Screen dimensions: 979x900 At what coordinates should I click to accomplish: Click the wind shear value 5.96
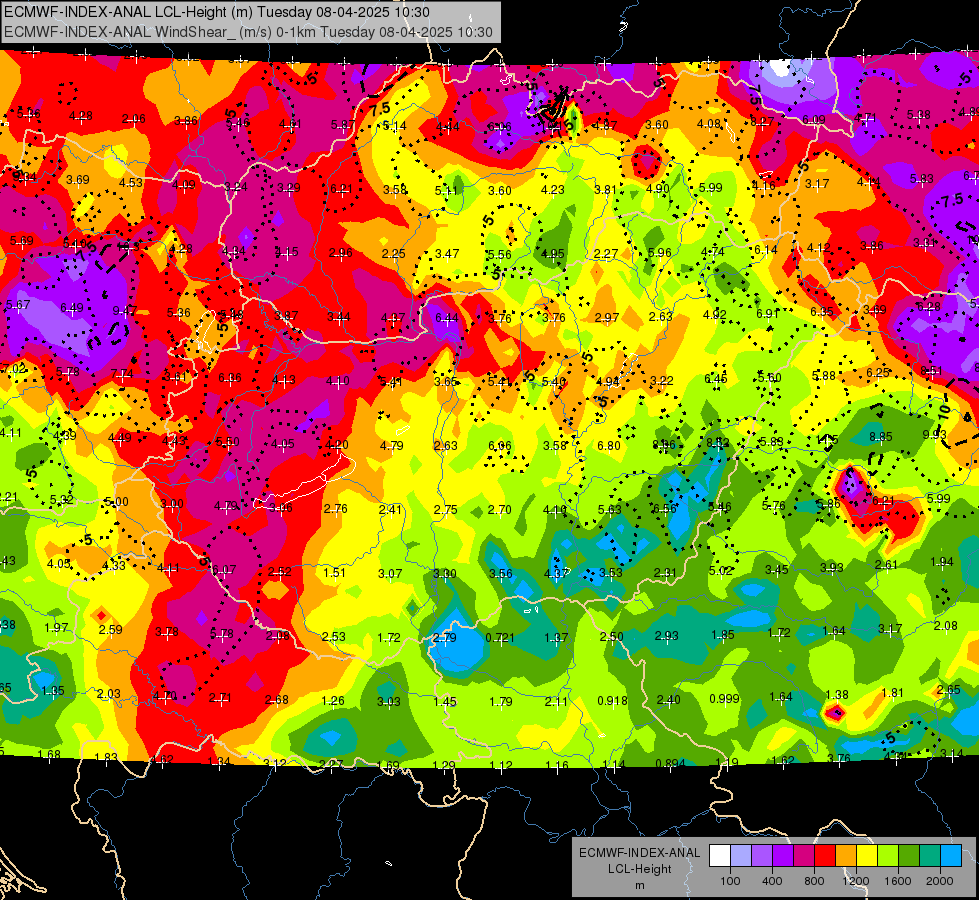tap(659, 252)
